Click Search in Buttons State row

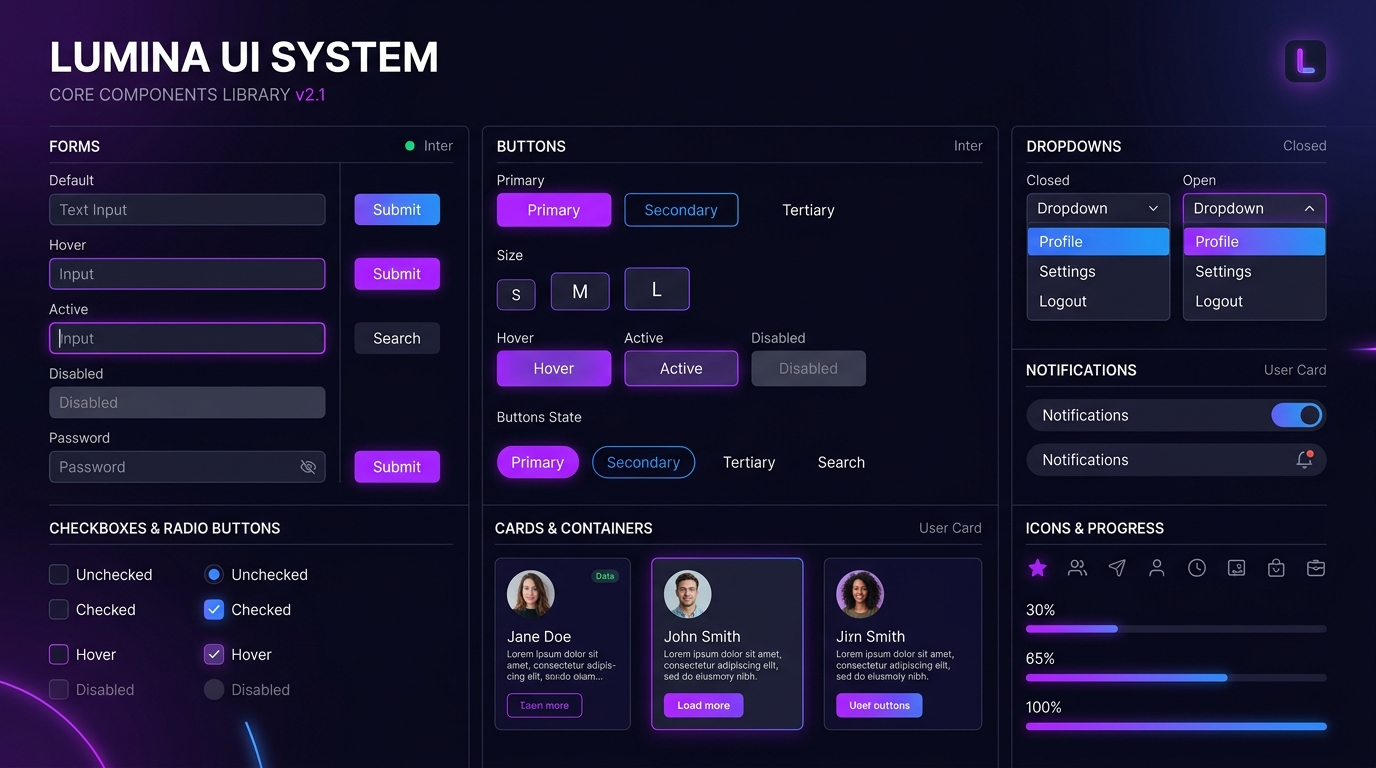pos(841,462)
